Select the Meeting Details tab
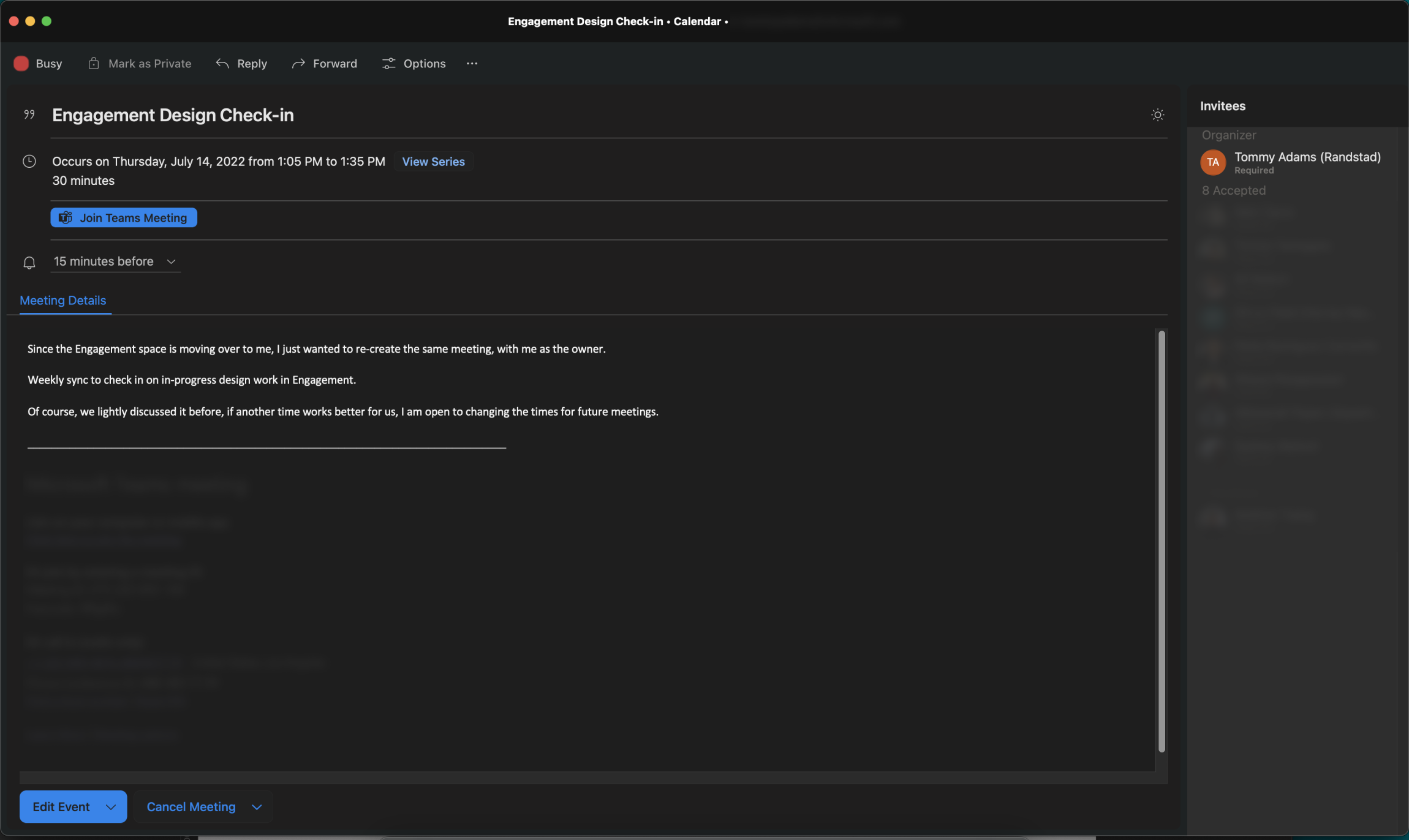 pyautogui.click(x=63, y=301)
